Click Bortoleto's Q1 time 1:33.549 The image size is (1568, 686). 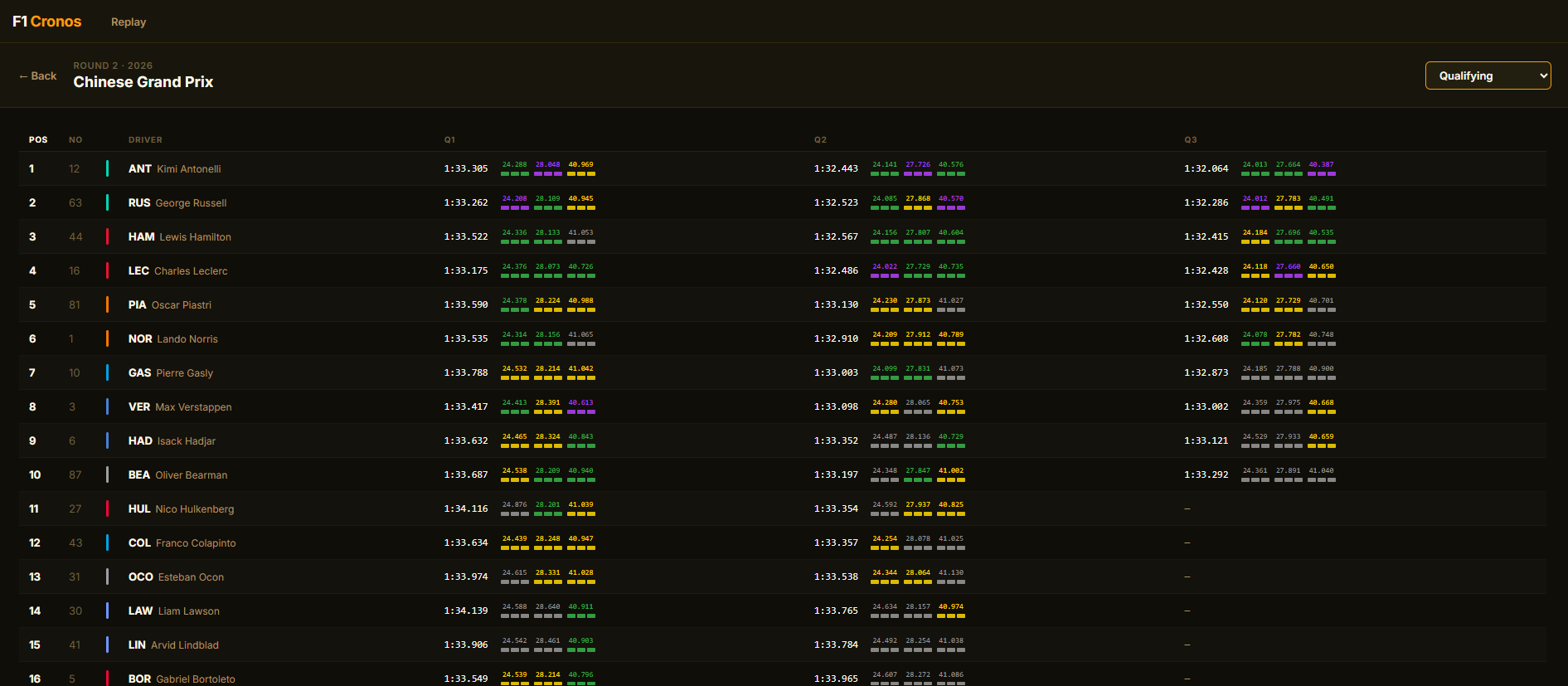[466, 679]
